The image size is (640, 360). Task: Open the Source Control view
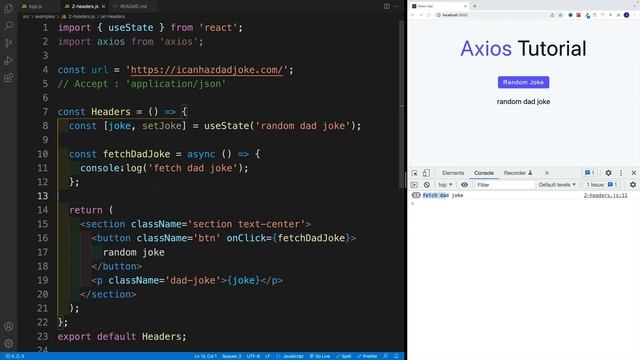[x=9, y=43]
